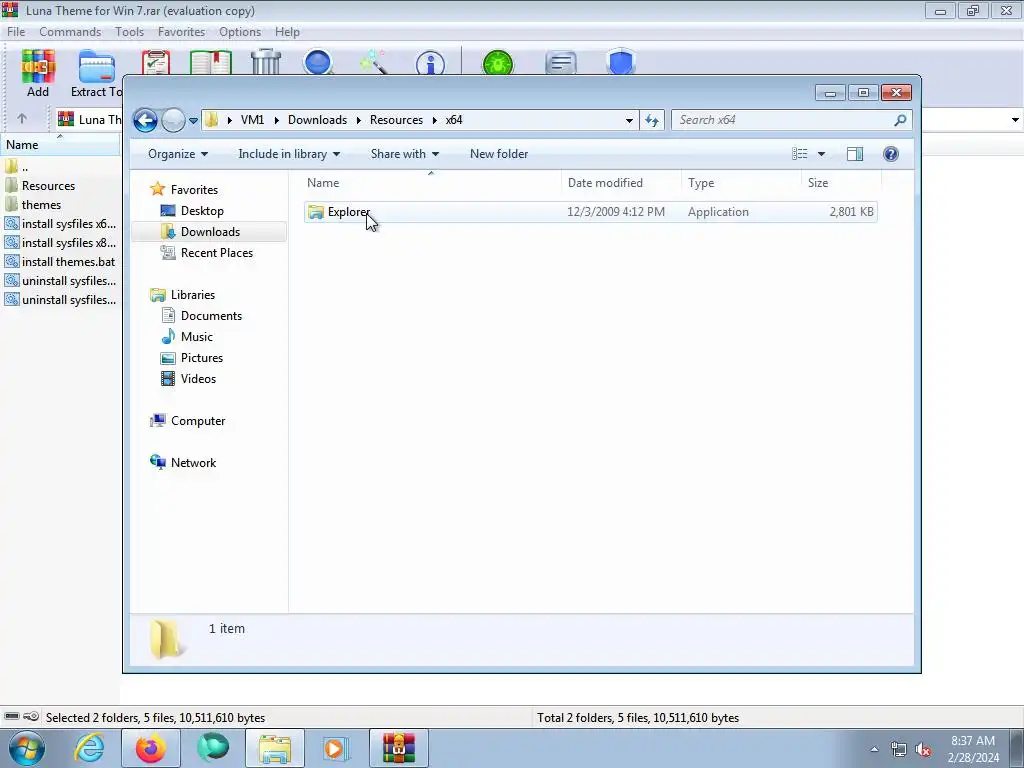The width and height of the screenshot is (1024, 768).
Task: Click the Search x64 input field
Action: coord(784,120)
